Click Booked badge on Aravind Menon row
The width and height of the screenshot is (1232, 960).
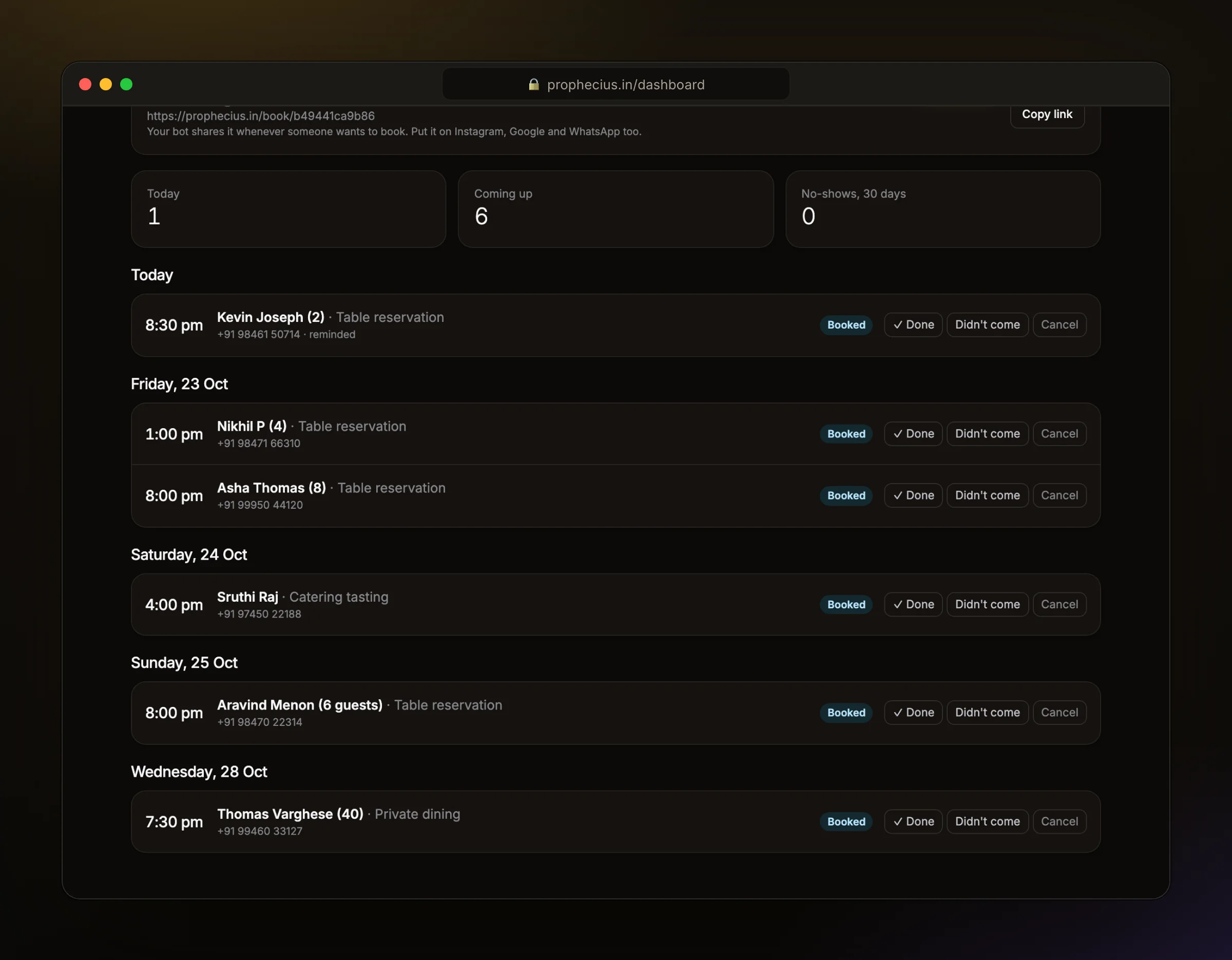(x=846, y=713)
